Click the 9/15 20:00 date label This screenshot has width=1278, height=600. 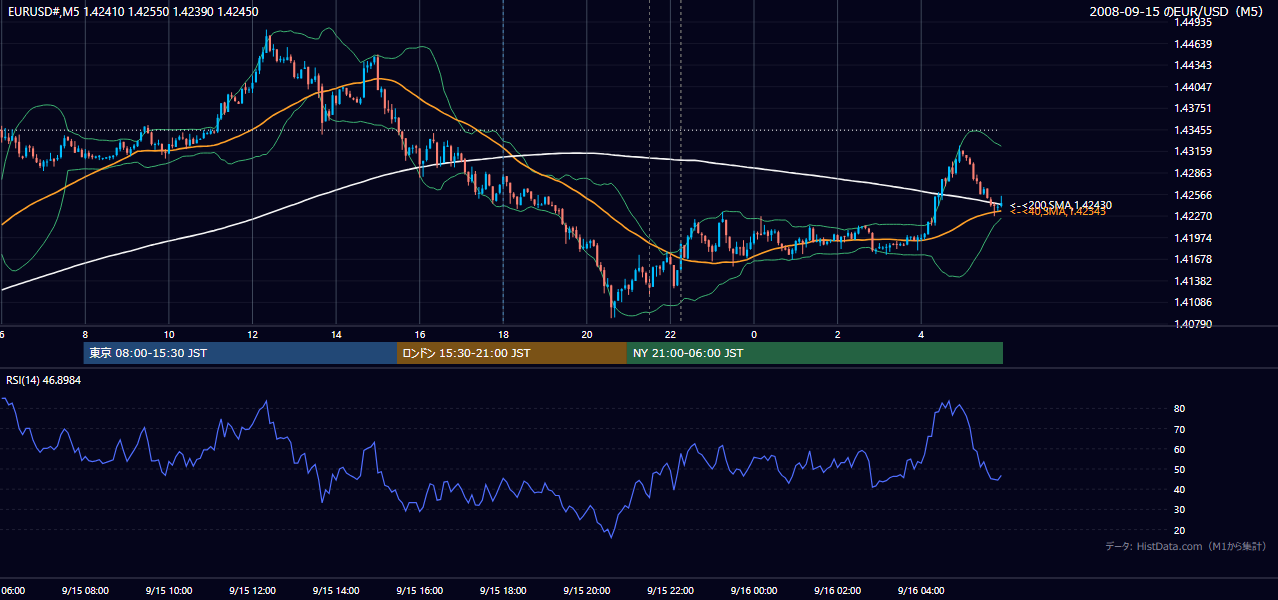pos(587,591)
